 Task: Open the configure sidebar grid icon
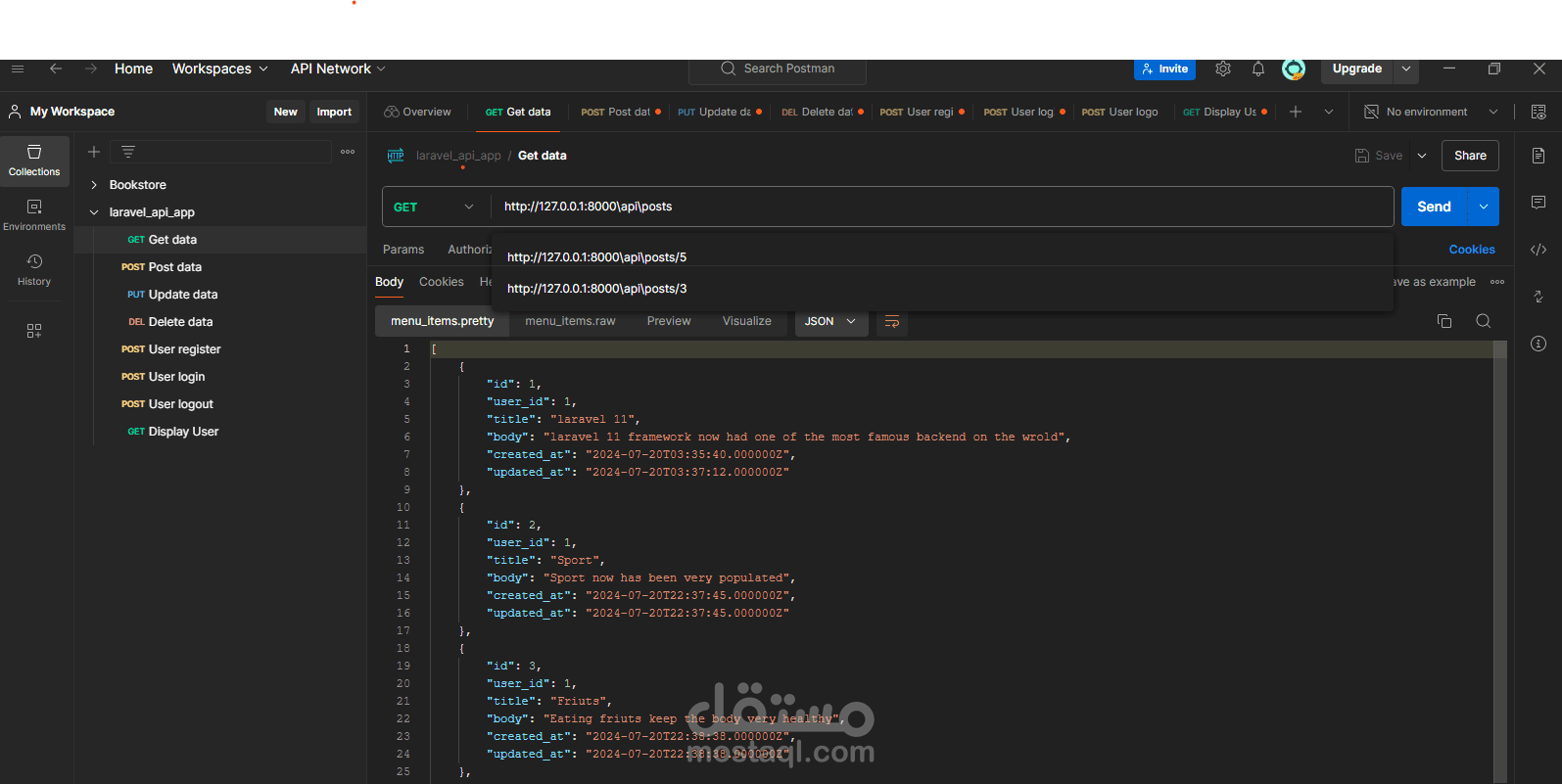[34, 331]
